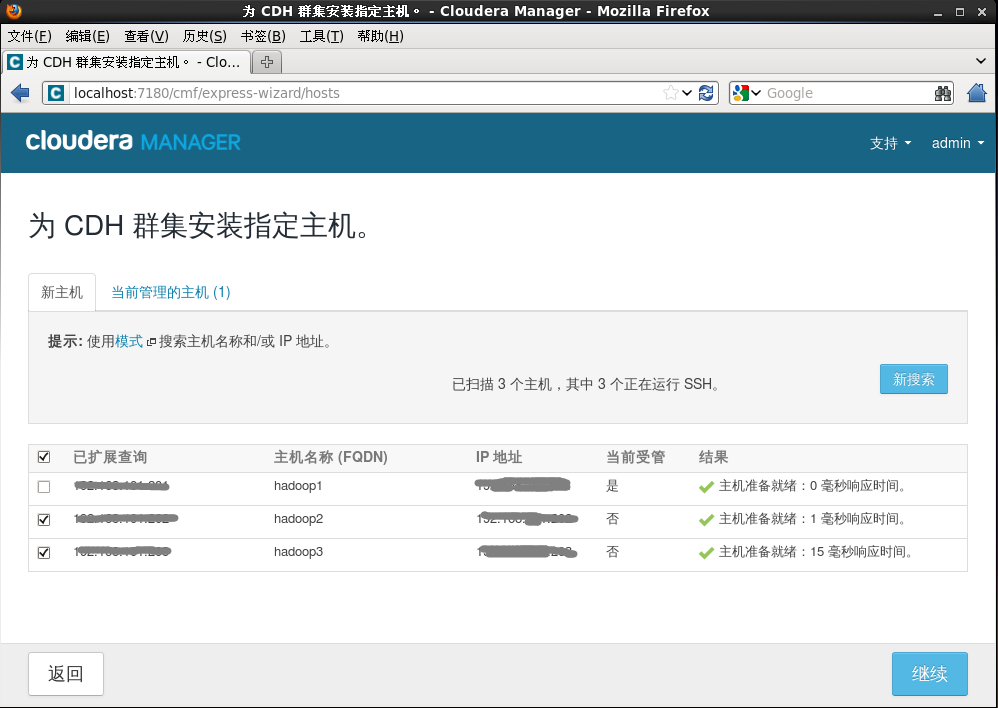
Task: Open the 编辑(E) menu
Action: (x=88, y=36)
